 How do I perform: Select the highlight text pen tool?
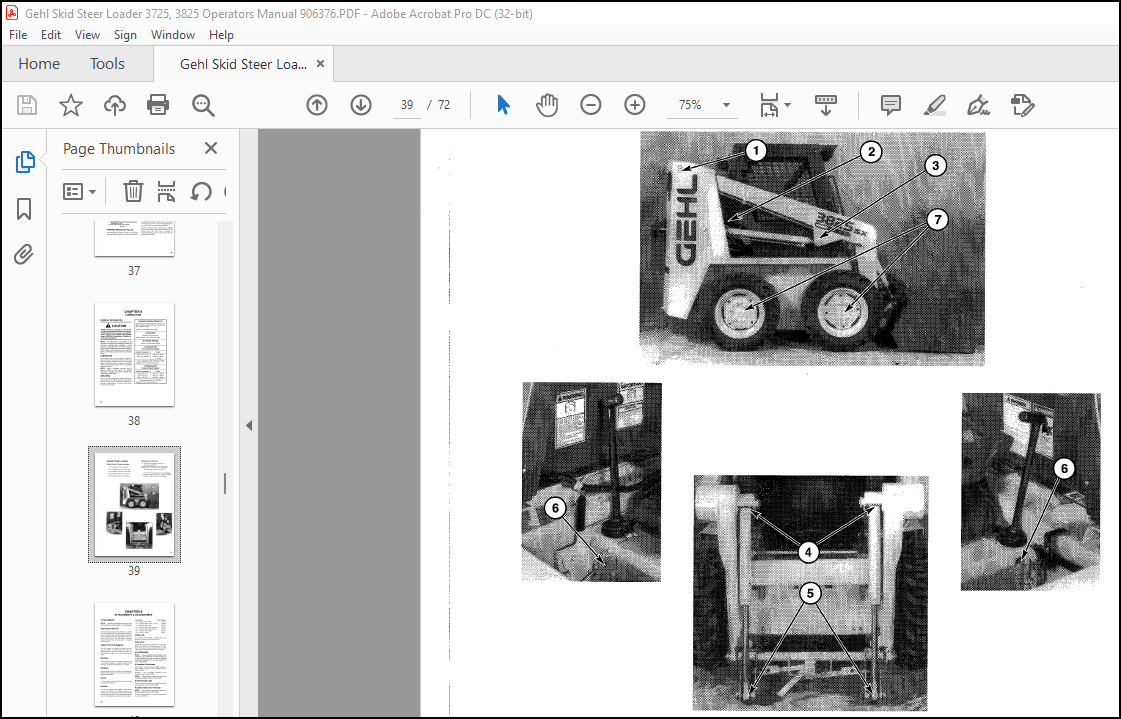pyautogui.click(x=934, y=105)
